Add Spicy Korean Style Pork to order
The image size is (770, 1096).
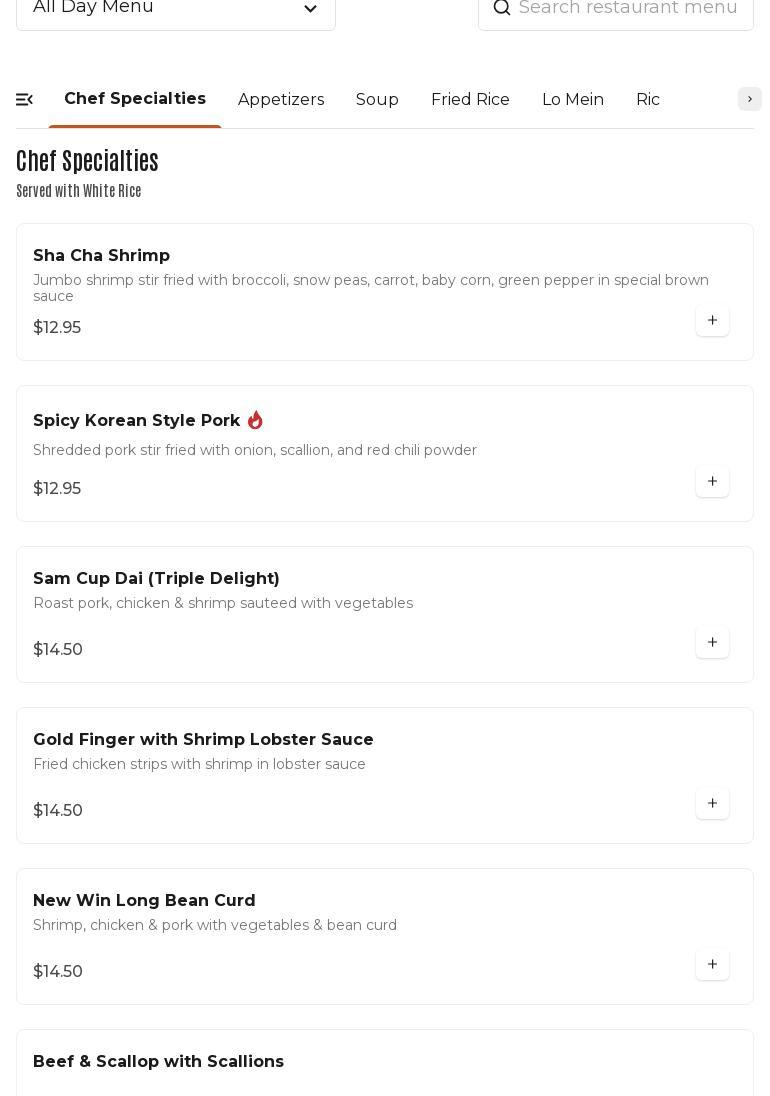(712, 482)
